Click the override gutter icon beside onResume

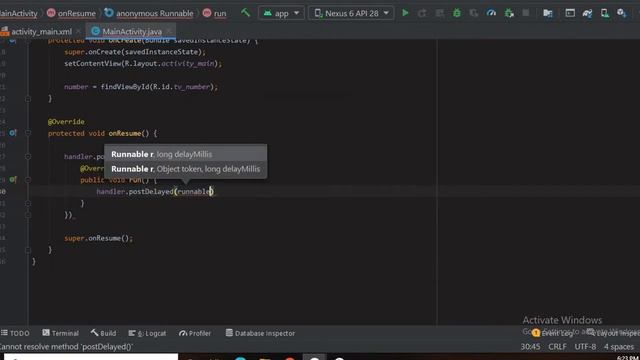(x=13, y=133)
